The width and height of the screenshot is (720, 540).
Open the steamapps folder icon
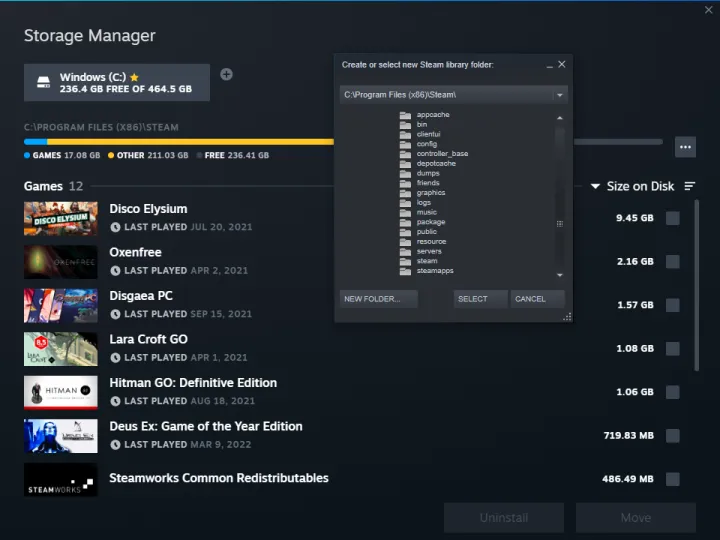pyautogui.click(x=405, y=271)
